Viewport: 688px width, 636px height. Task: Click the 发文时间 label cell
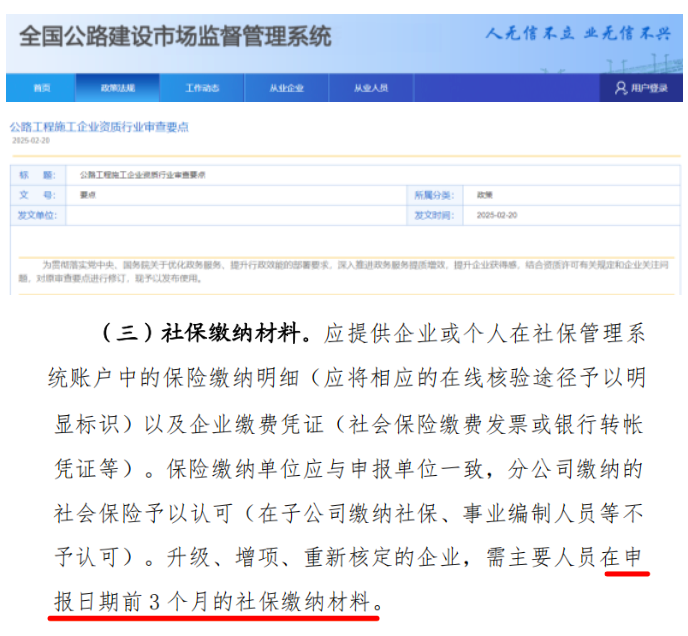tap(434, 215)
